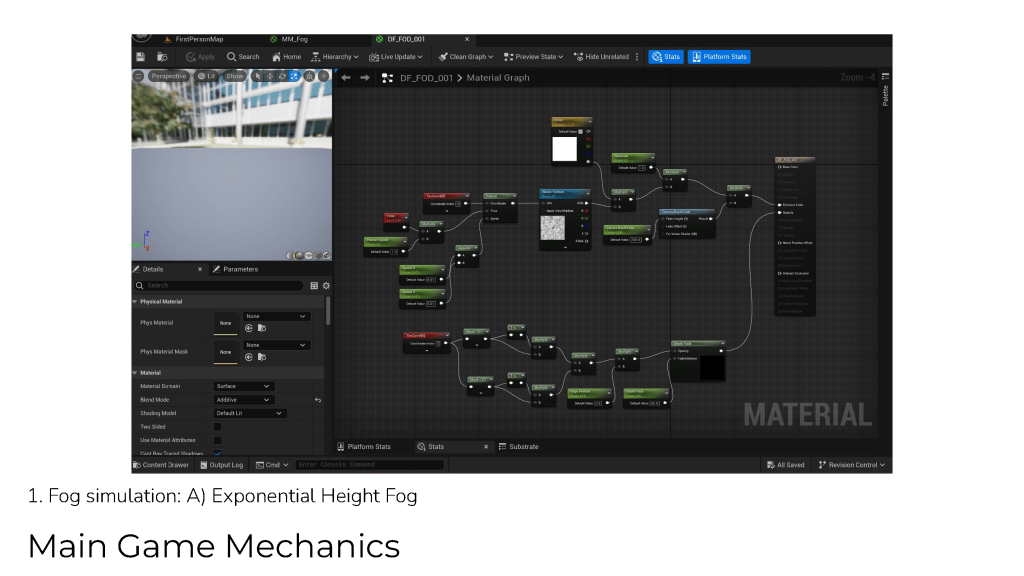Reset Blend Mode to default arrow icon
Viewport: 1024px width, 576px height.
318,400
